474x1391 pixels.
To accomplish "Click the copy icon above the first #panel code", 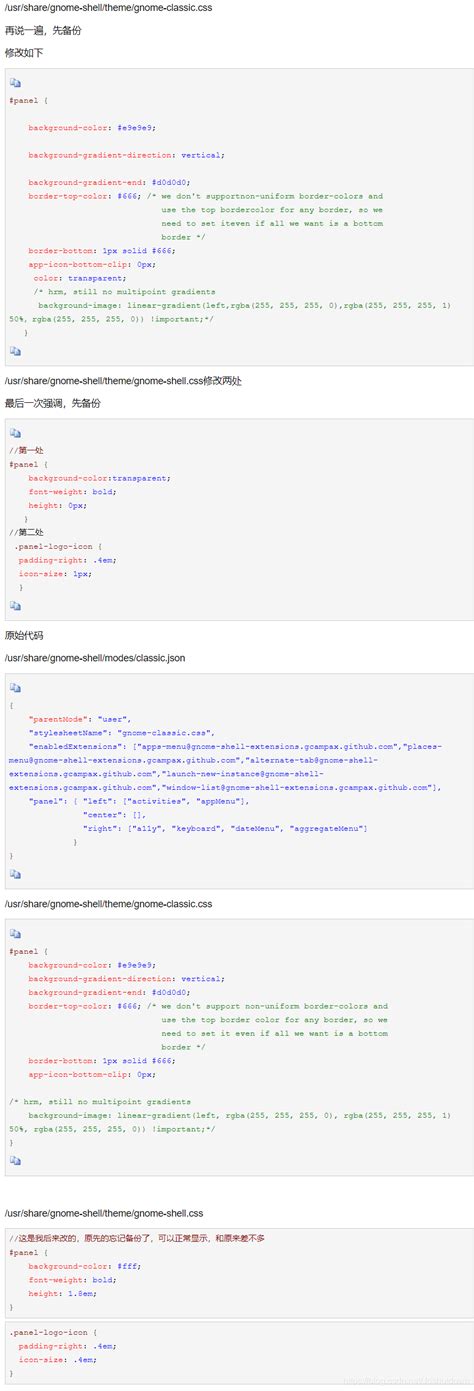I will pyautogui.click(x=15, y=83).
